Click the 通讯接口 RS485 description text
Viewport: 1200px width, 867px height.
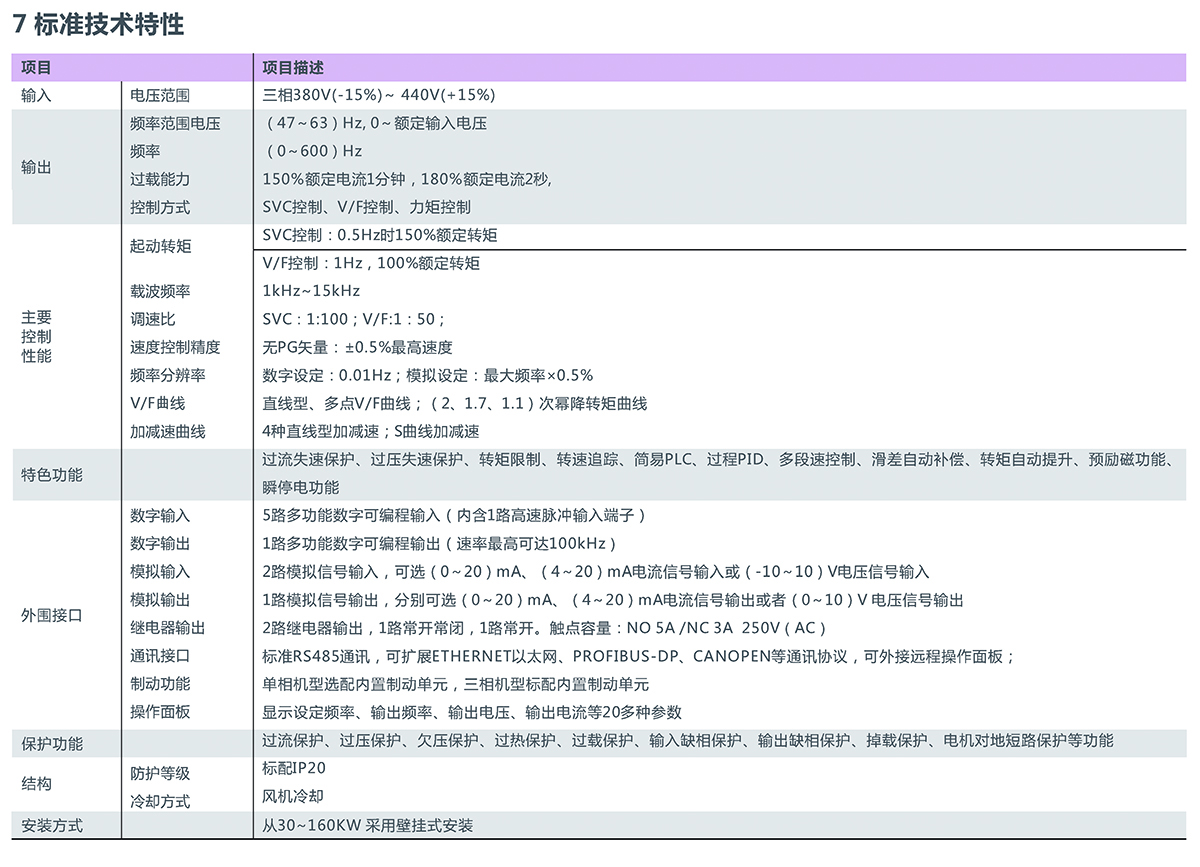click(638, 656)
